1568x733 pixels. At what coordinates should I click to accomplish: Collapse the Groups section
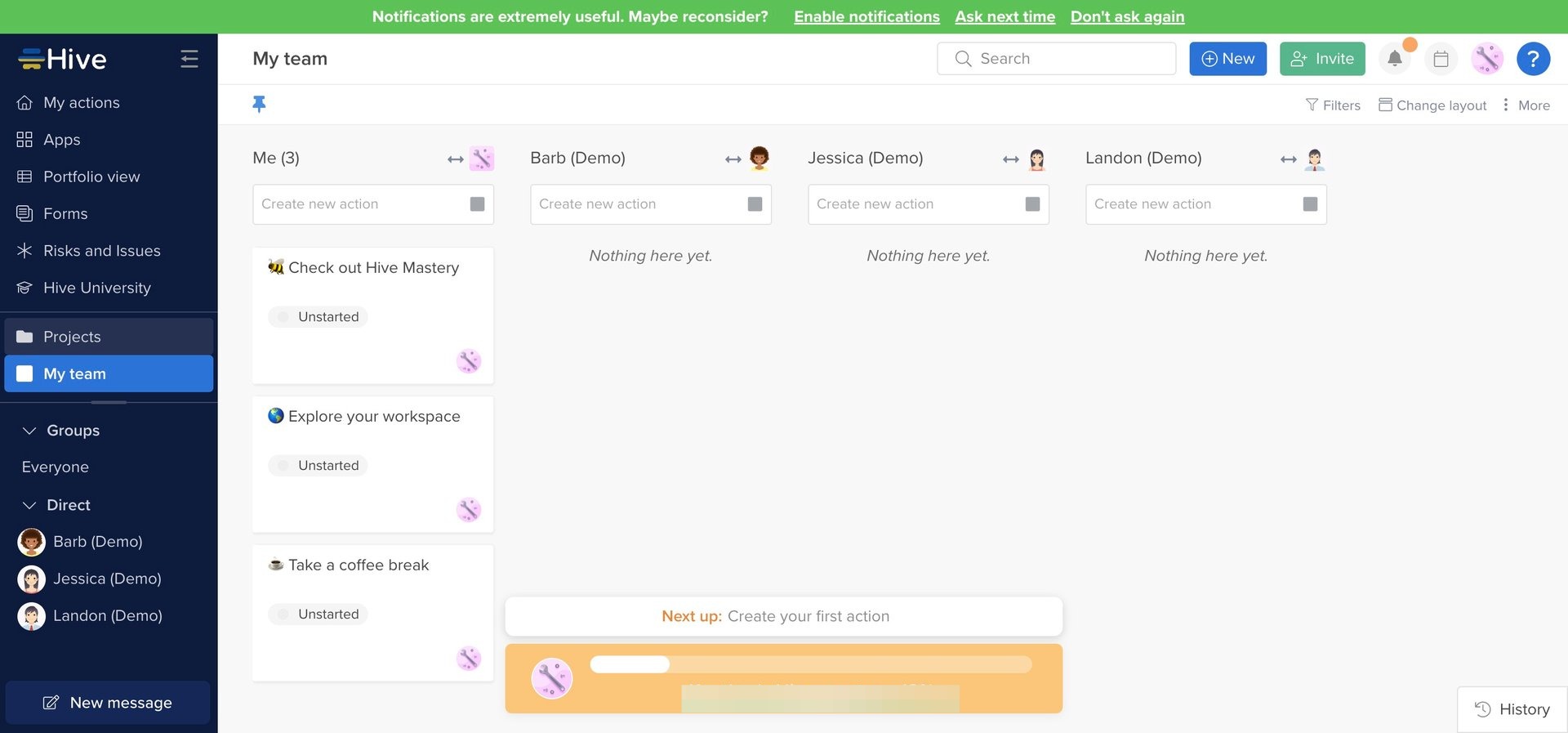click(x=29, y=431)
